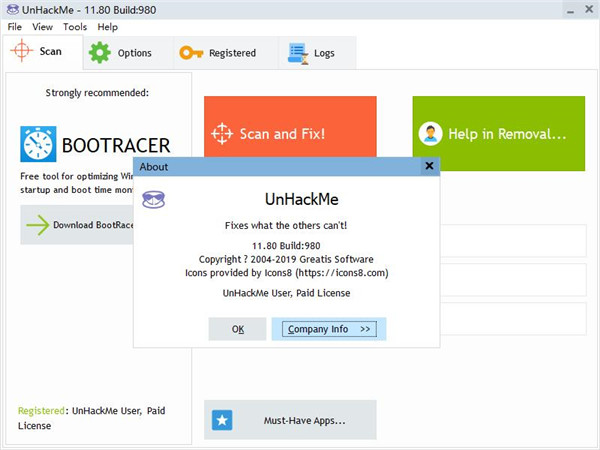Image resolution: width=600 pixels, height=450 pixels.
Task: Switch to the Registered tab
Action: (226, 53)
